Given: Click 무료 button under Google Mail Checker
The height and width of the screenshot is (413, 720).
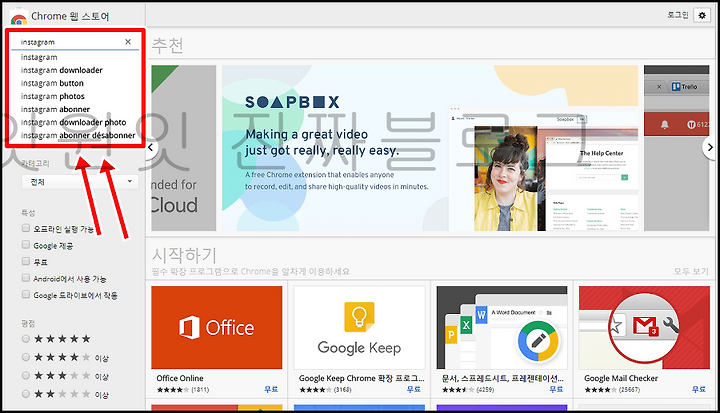Looking at the screenshot, I should pos(699,389).
